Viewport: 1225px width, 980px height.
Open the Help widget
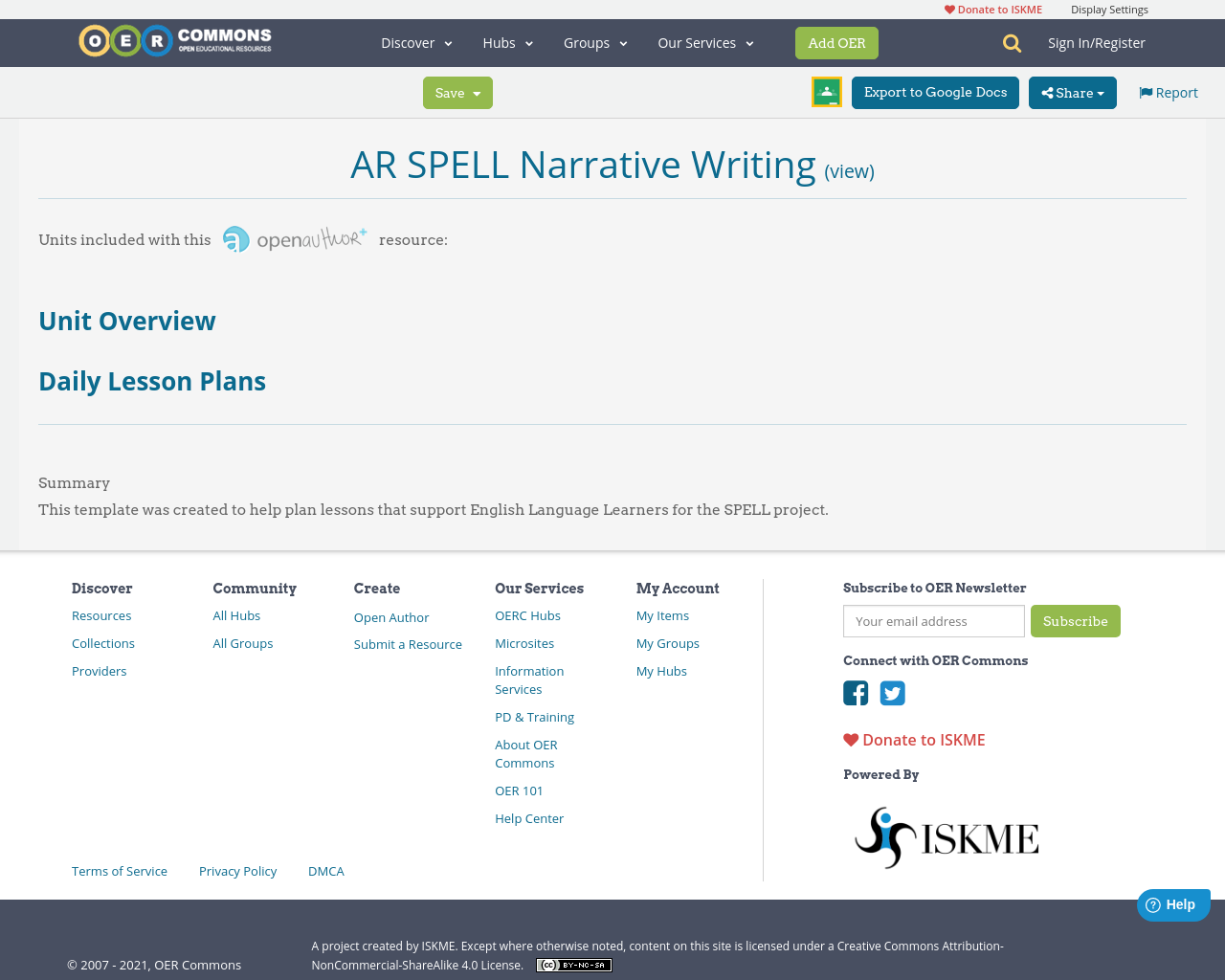click(1173, 903)
